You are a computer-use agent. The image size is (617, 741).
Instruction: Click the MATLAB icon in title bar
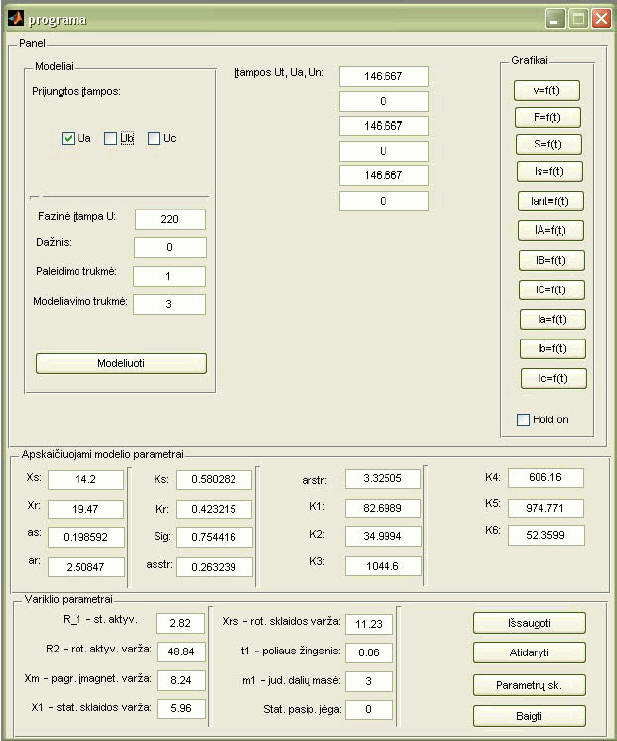16,19
